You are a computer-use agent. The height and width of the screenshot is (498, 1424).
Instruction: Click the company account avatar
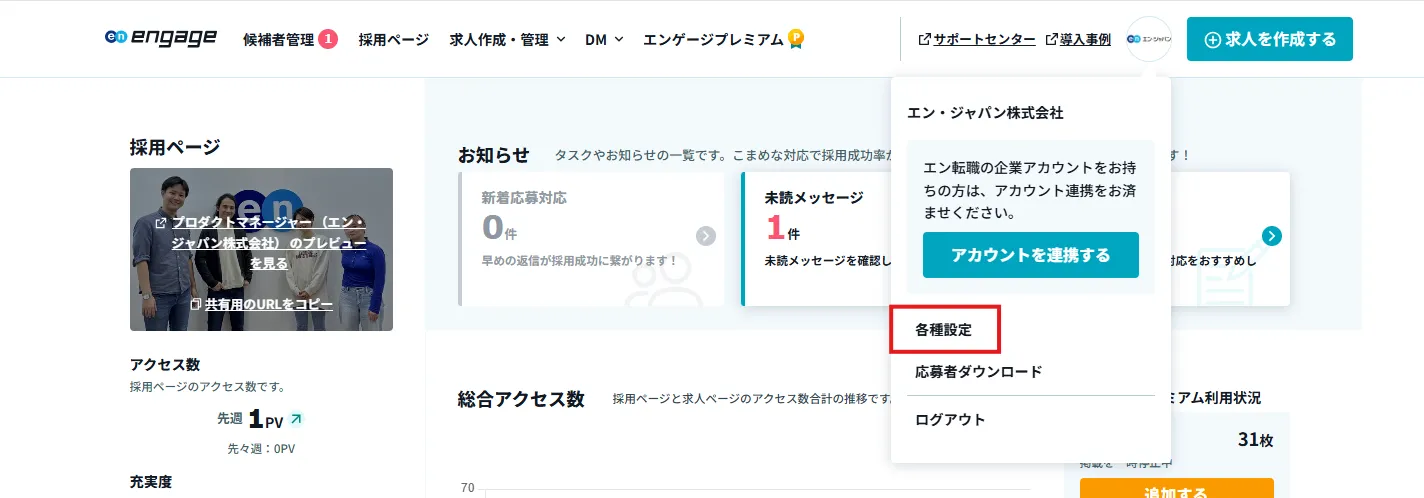1148,39
